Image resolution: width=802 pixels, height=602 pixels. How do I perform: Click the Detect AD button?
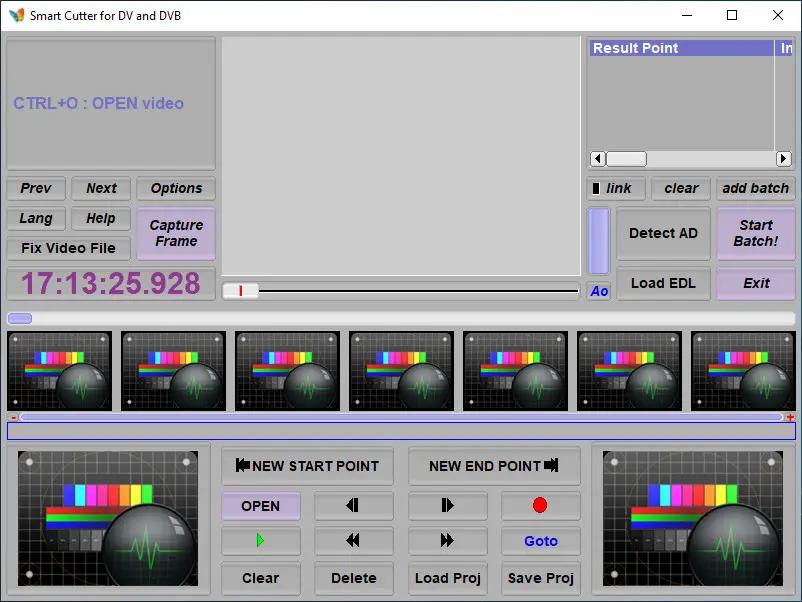click(x=663, y=233)
